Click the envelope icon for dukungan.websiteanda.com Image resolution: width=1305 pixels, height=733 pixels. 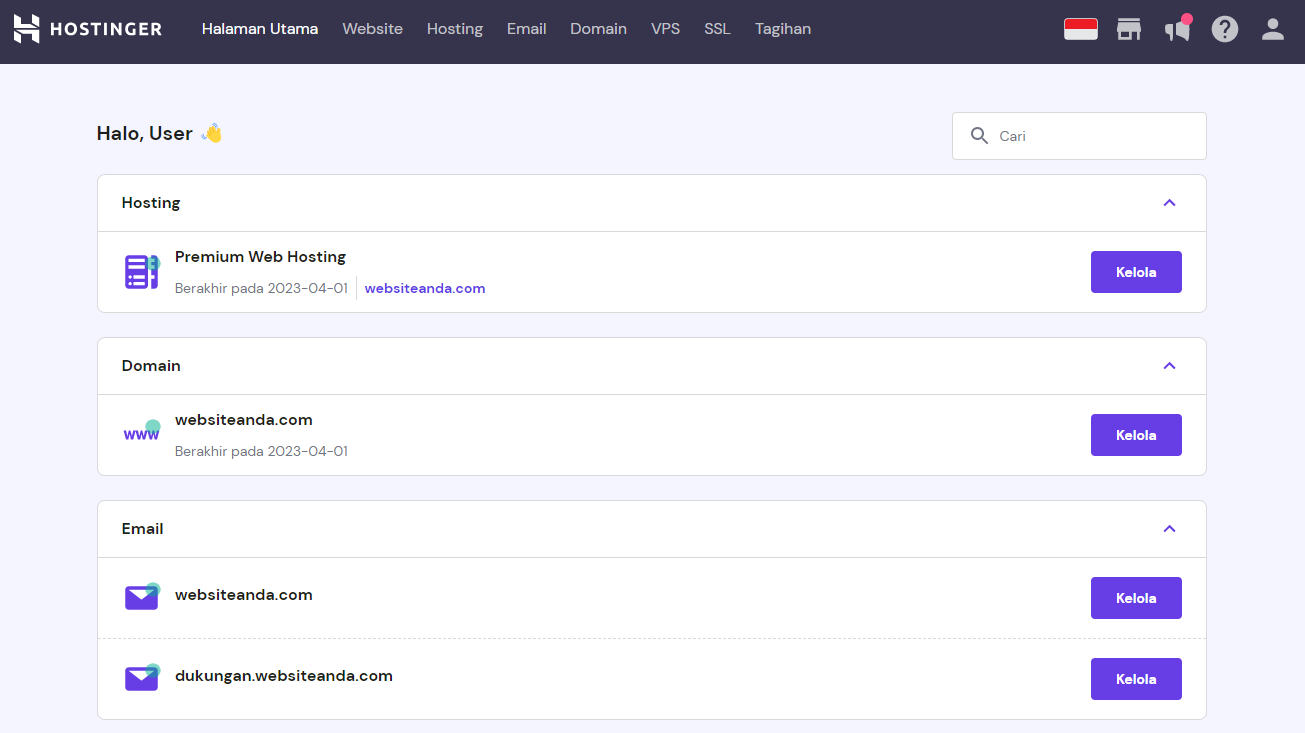point(142,677)
